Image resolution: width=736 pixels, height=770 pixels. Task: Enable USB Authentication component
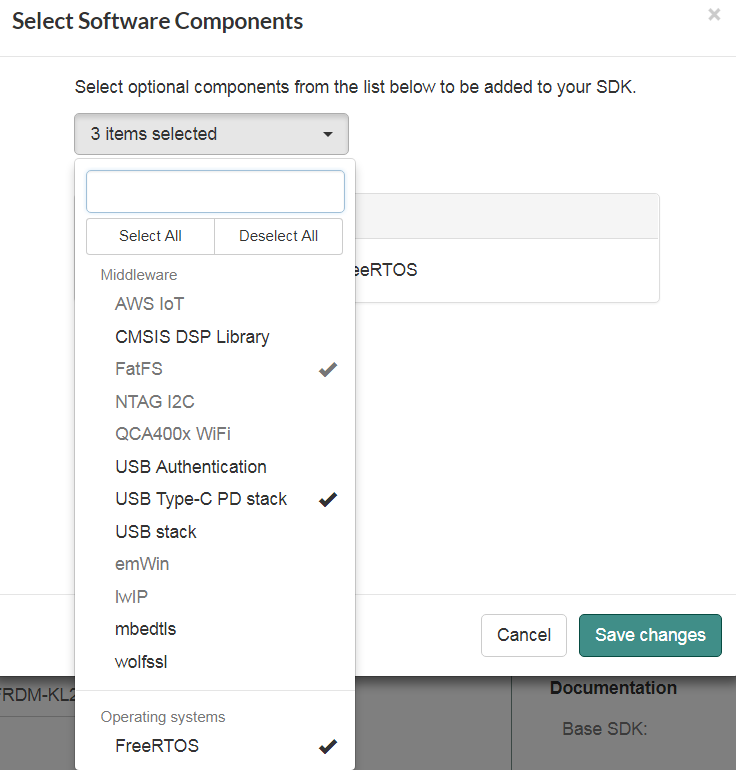(x=191, y=467)
